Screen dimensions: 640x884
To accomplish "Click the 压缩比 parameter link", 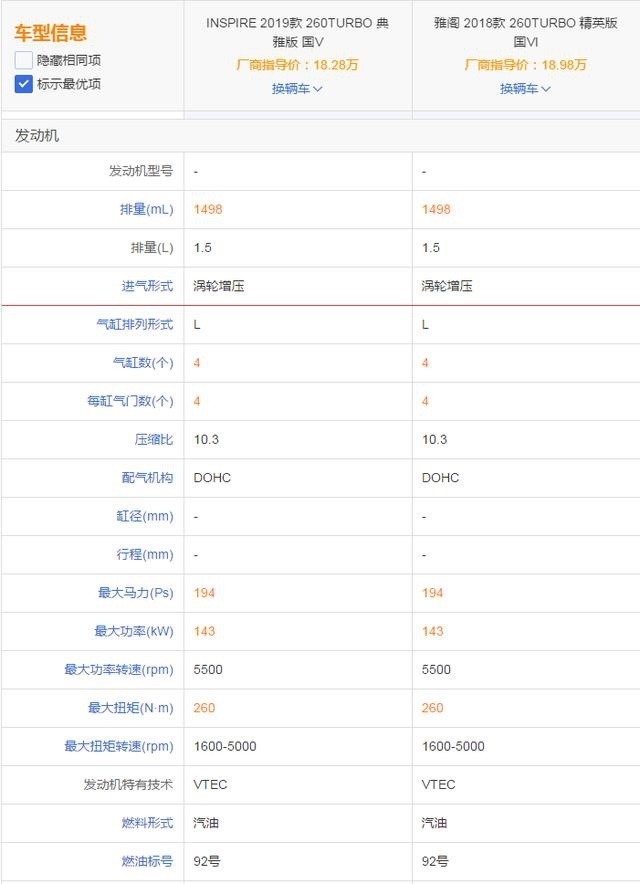I will [153, 439].
